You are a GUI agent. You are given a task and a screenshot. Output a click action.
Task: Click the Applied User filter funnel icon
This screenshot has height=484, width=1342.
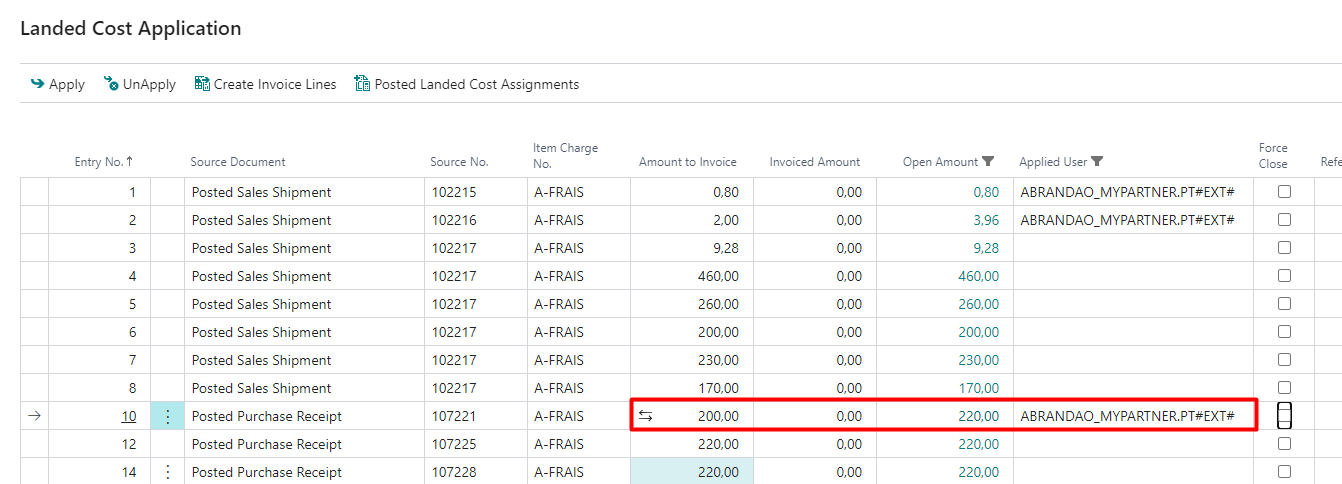(1097, 162)
